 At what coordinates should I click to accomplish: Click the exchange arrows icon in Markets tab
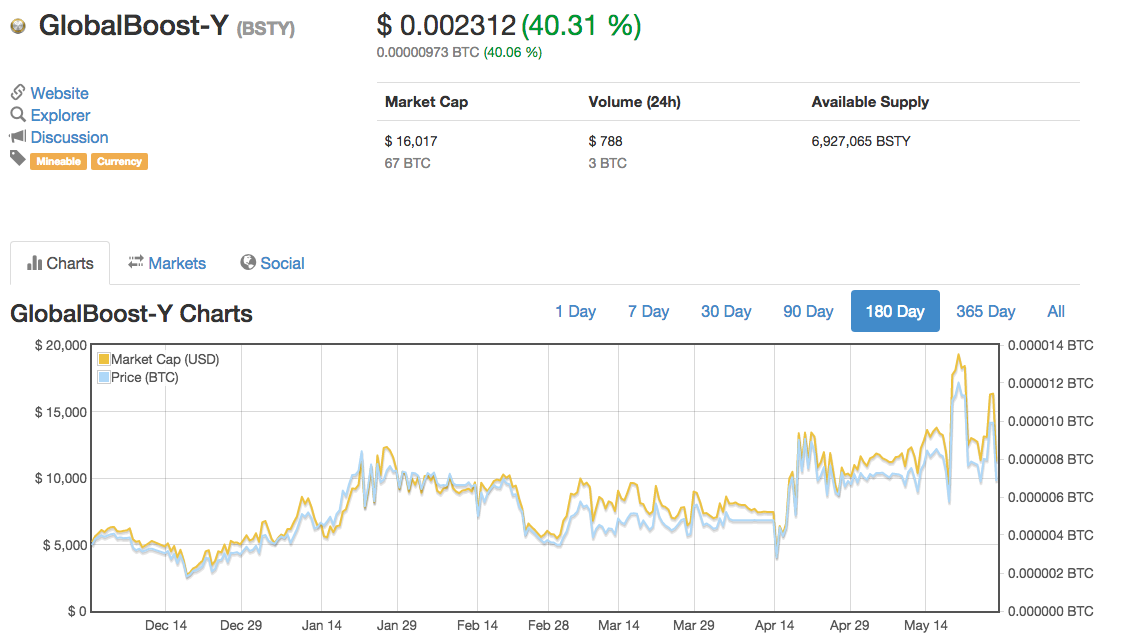point(135,262)
